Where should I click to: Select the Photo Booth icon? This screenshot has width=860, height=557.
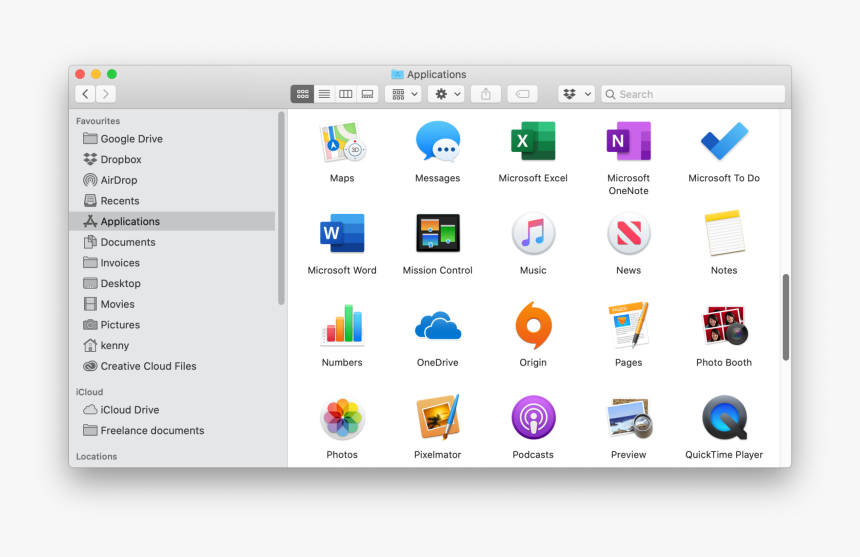724,325
